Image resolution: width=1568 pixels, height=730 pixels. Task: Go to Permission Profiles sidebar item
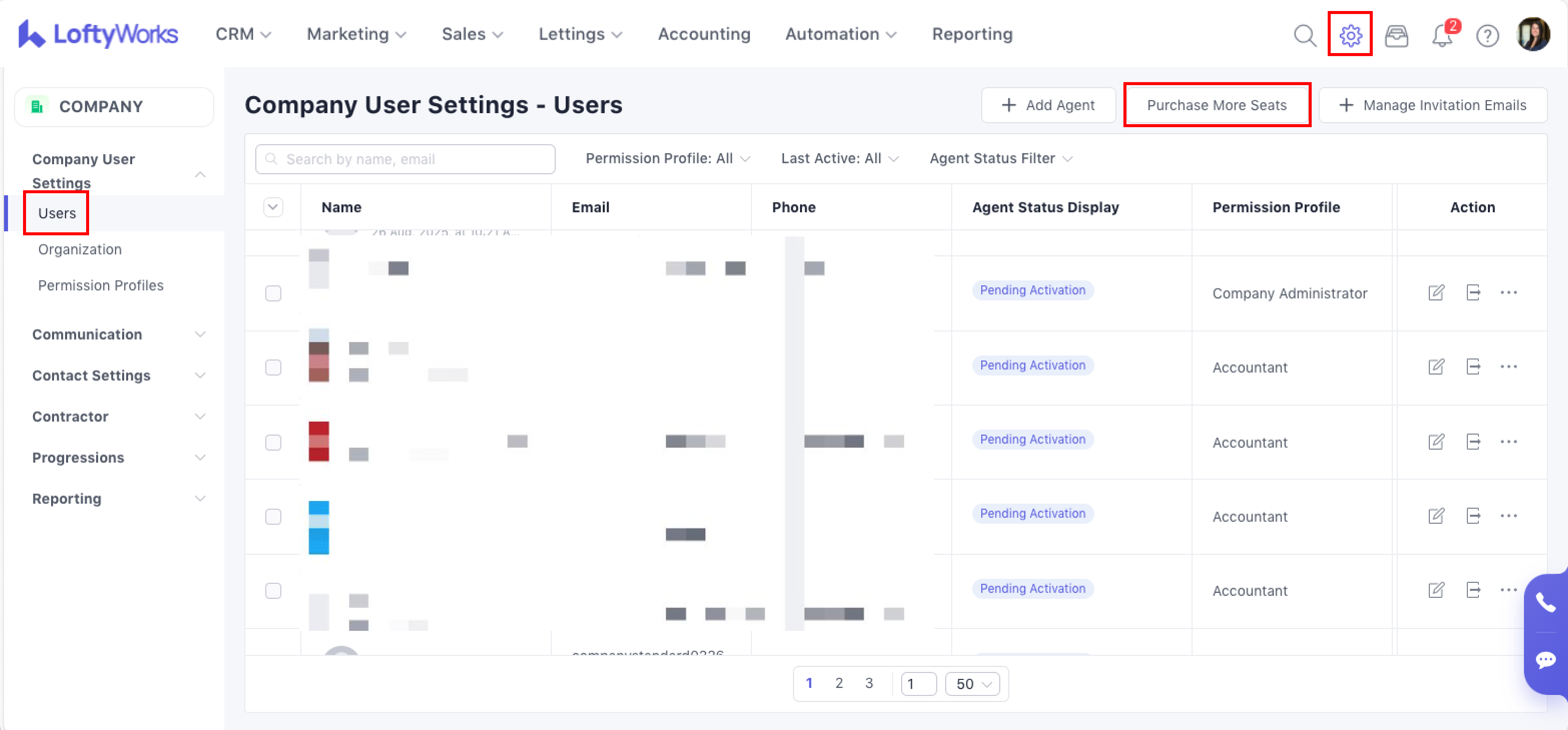[101, 285]
